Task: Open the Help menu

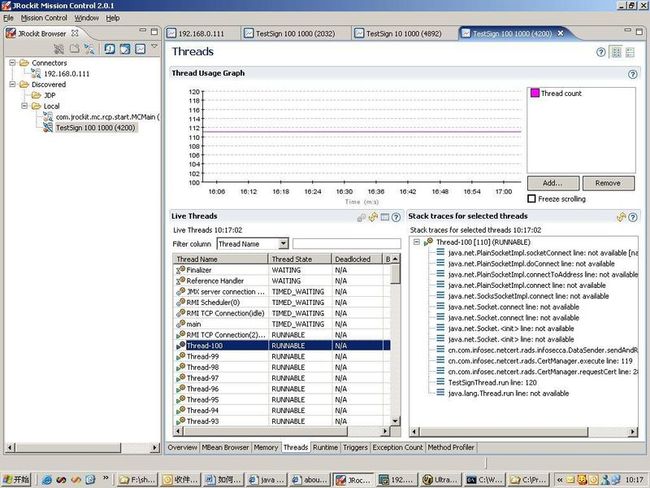Action: (113, 18)
